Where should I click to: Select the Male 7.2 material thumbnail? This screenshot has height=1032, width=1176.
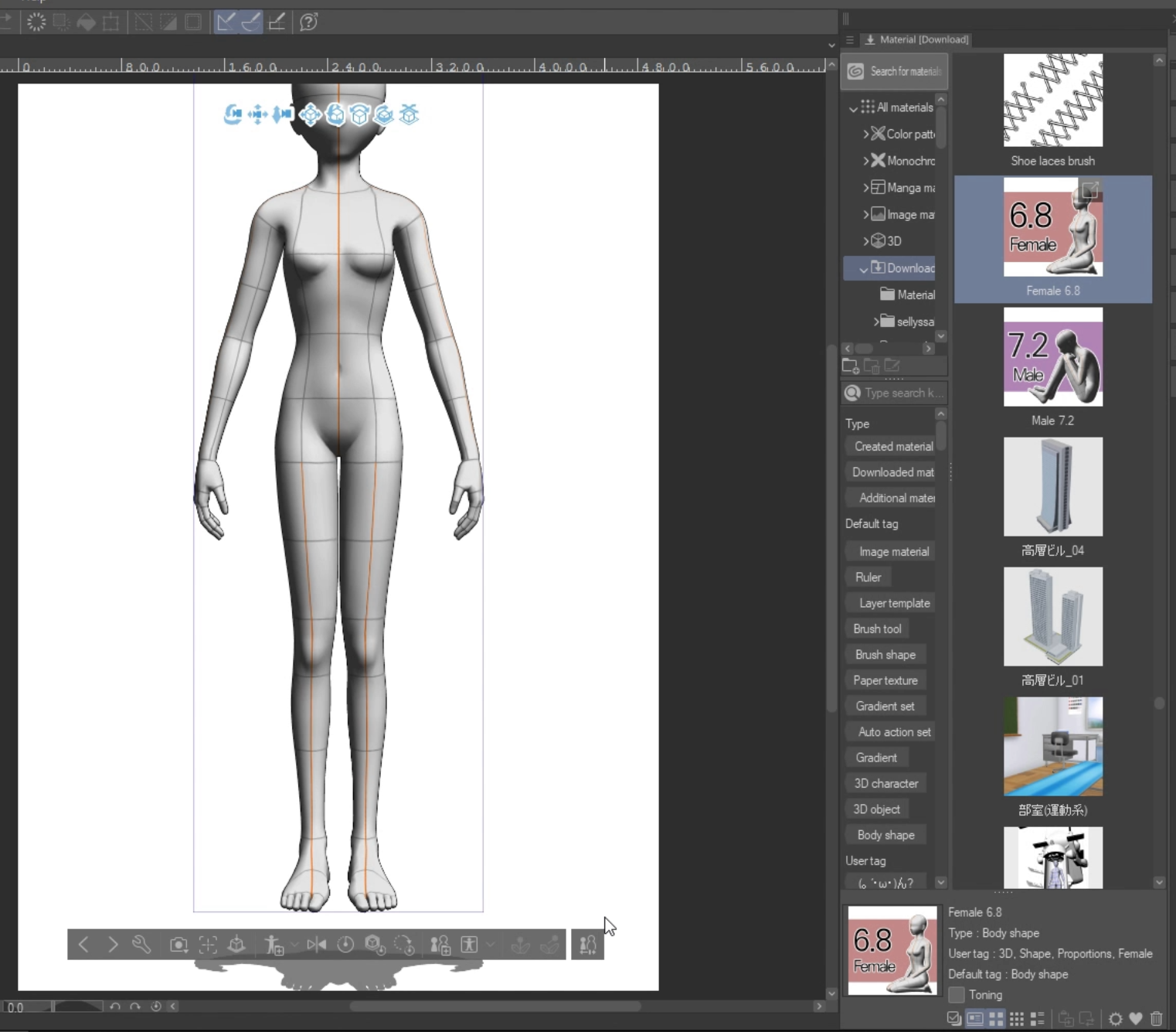click(x=1052, y=357)
